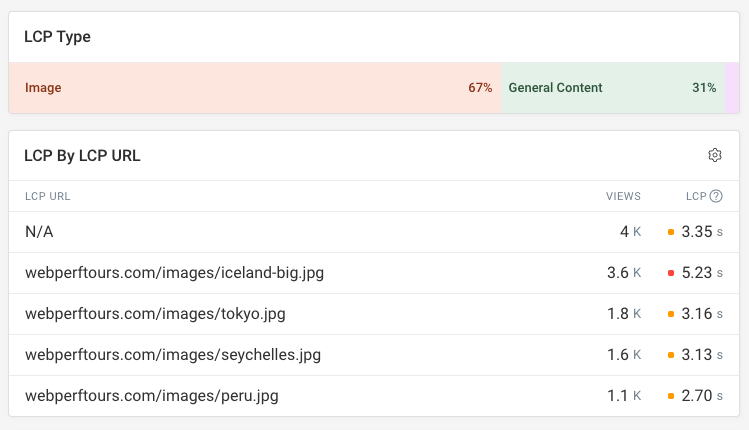Click the orange status dot for seychelles.jpg
The height and width of the screenshot is (430, 749).
pos(670,355)
